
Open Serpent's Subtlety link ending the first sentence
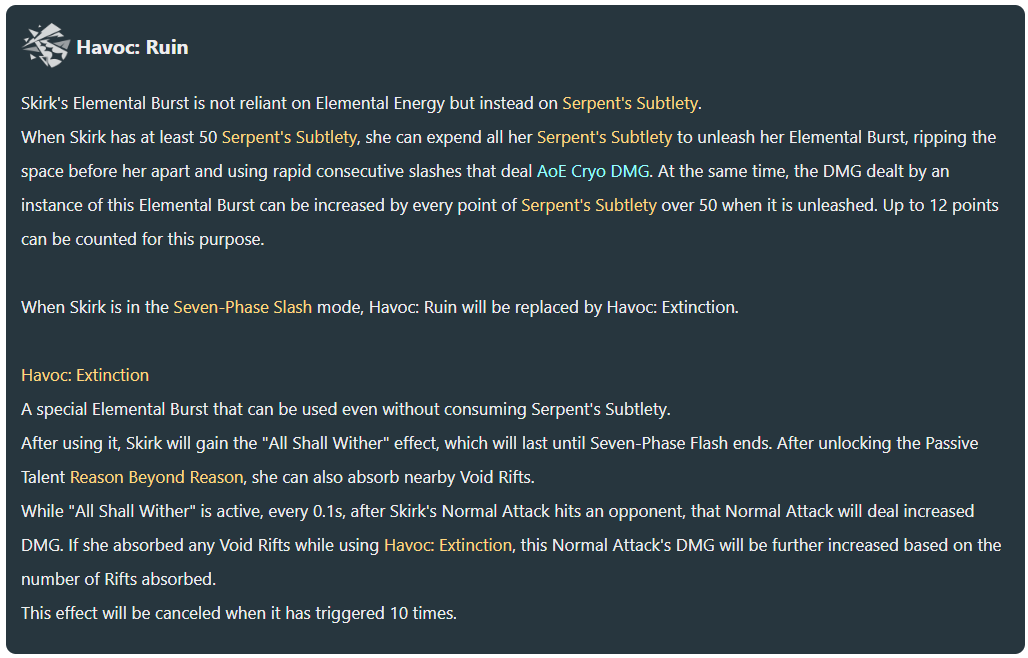pos(630,104)
